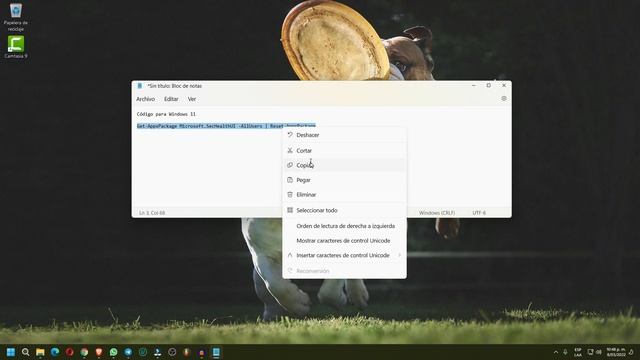Open File Explorer from the taskbar
640x360 pixels.
40,352
